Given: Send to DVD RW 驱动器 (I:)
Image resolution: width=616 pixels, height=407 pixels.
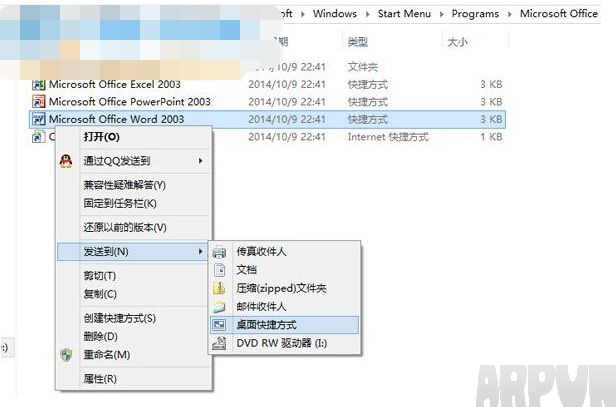Looking at the screenshot, I should (282, 343).
